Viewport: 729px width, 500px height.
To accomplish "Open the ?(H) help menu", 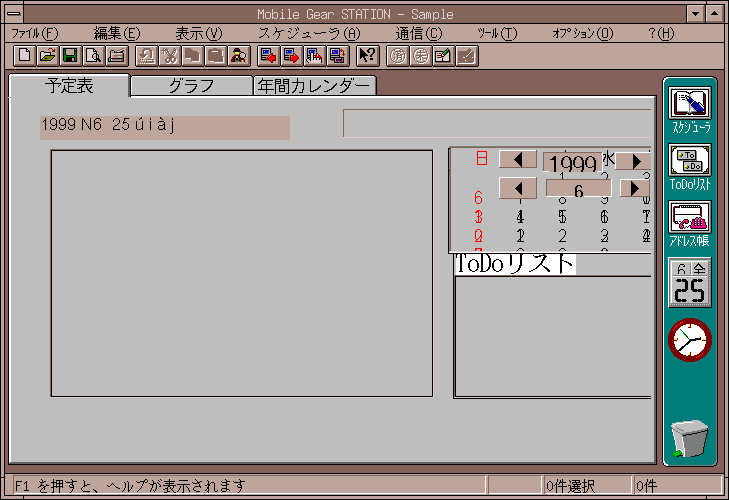I will click(661, 33).
